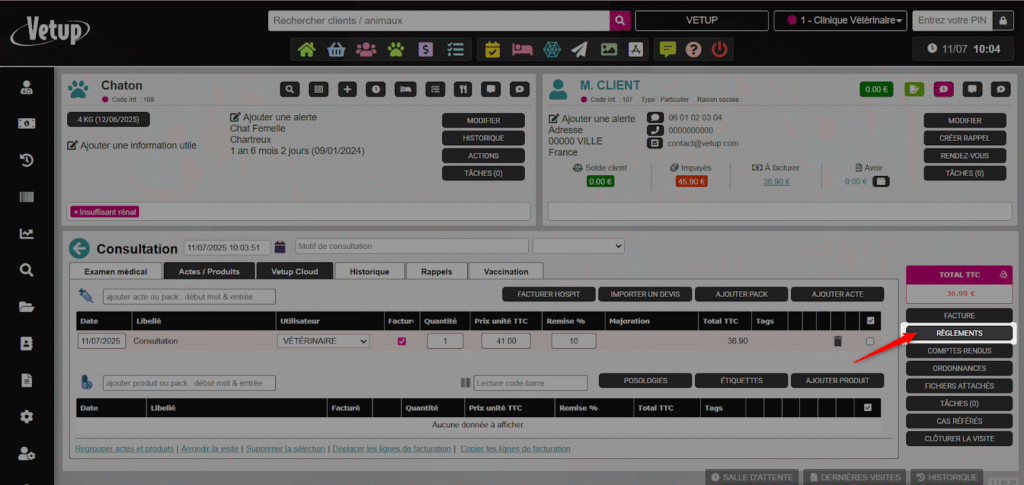Focus the Rechercher clients / animaux field
The image size is (1024, 485).
[438, 20]
